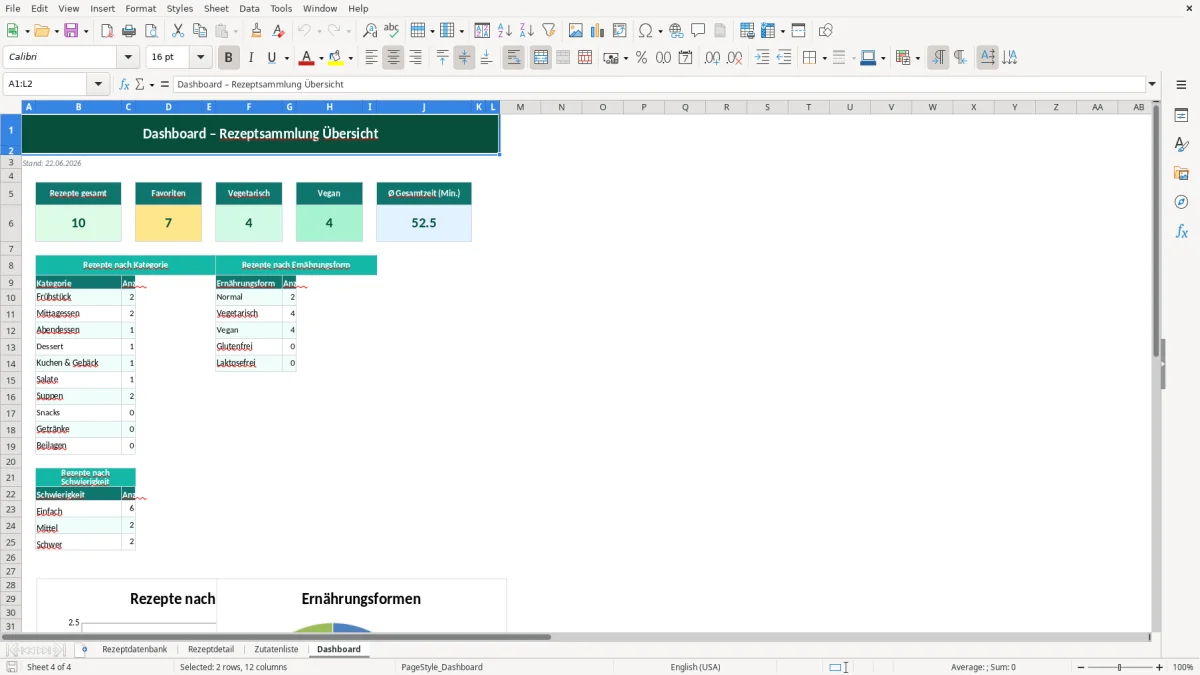This screenshot has width=1200, height=675.
Task: Clear direct formatting icon
Action: 278,31
